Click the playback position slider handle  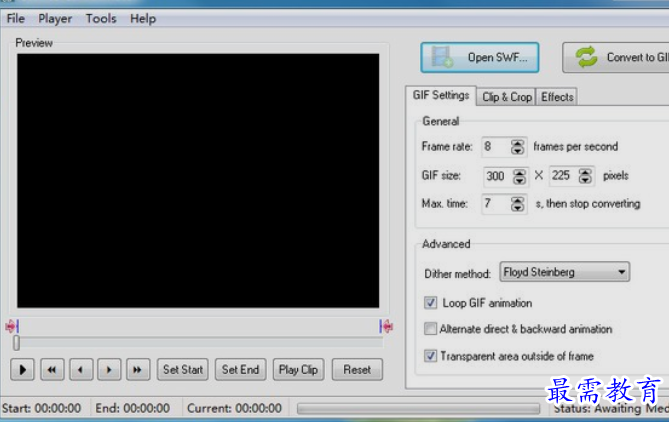pyautogui.click(x=16, y=343)
